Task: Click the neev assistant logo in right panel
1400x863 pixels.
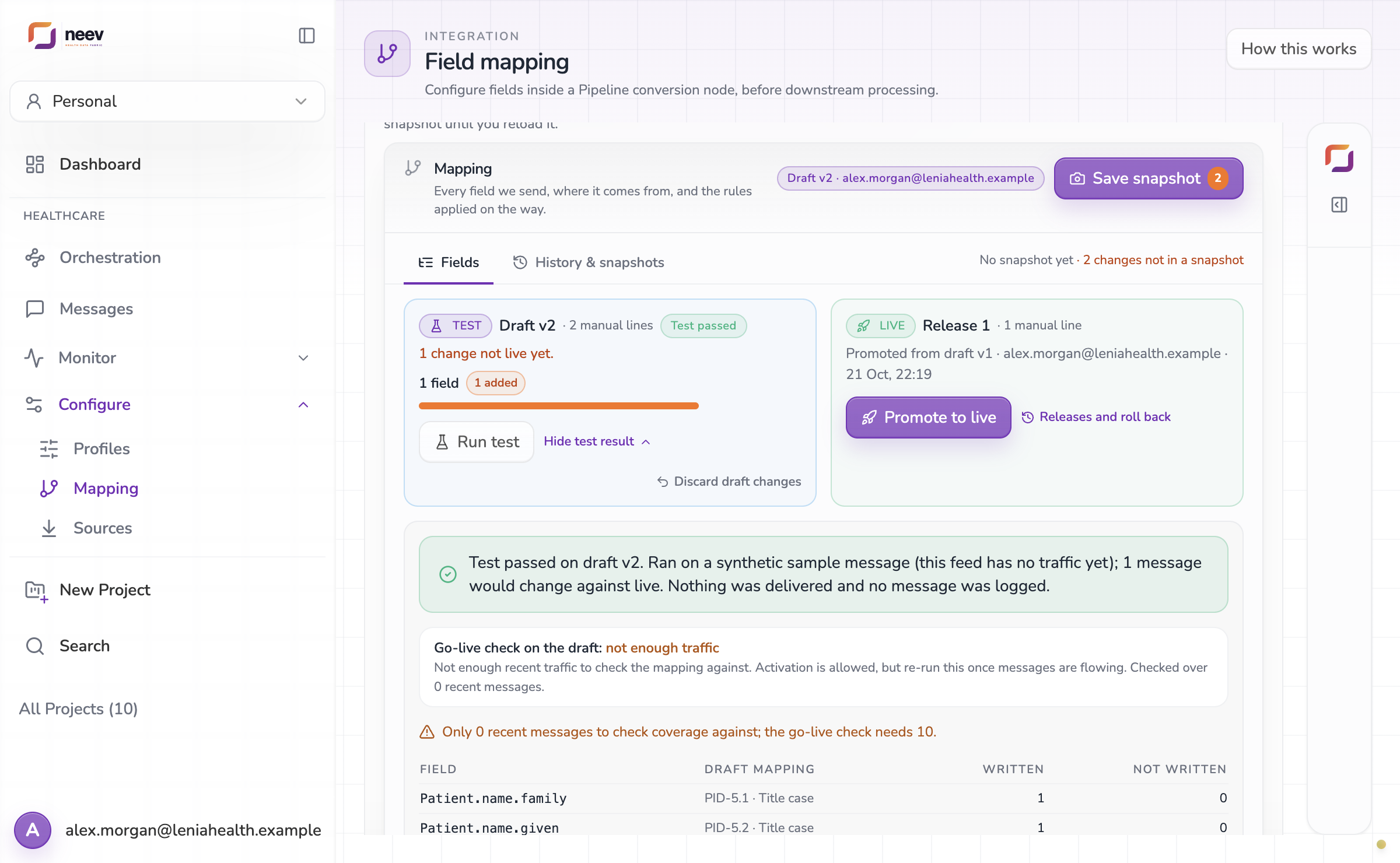Action: [x=1339, y=159]
